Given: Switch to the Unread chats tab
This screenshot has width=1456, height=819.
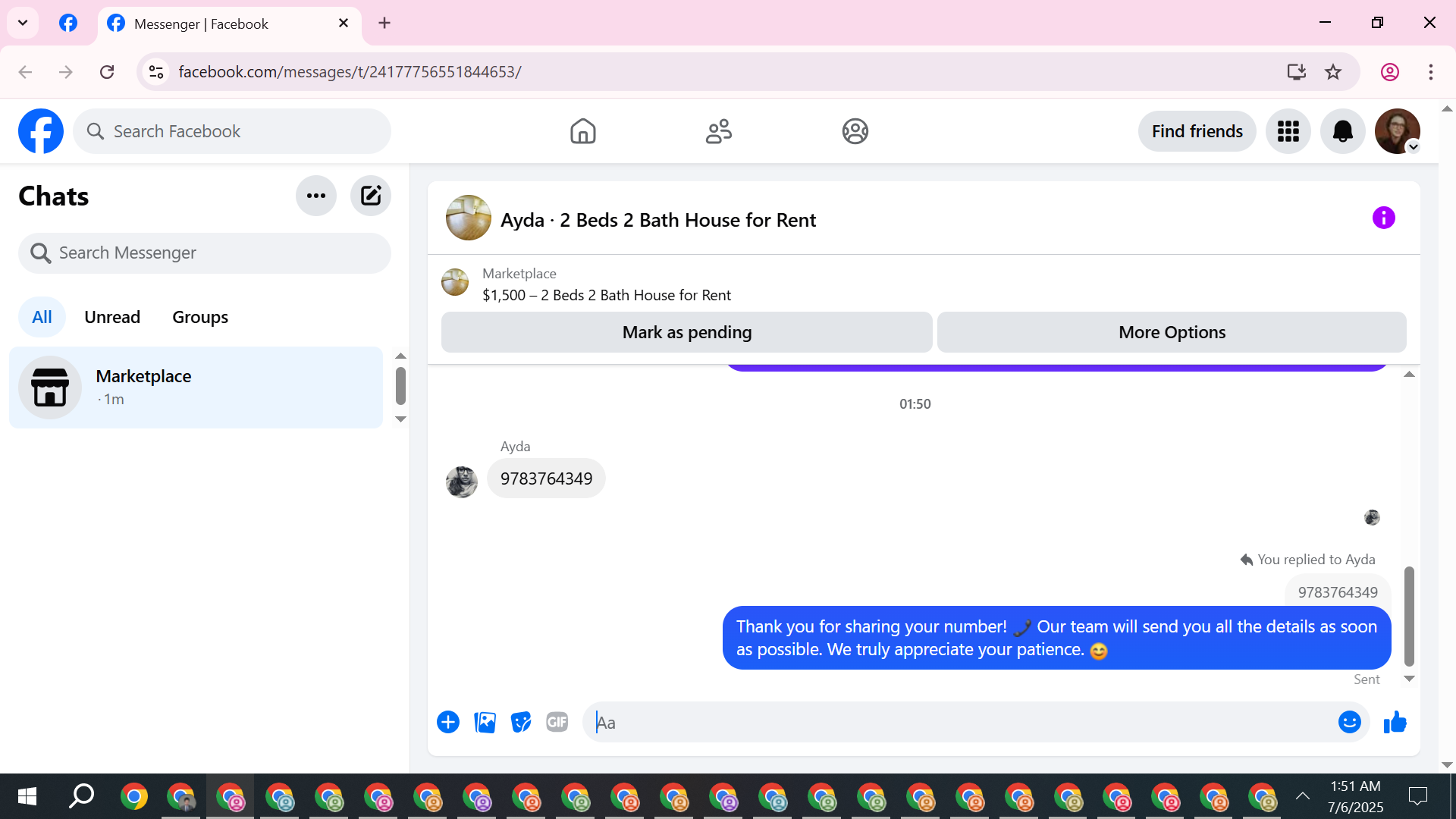Looking at the screenshot, I should pos(112,317).
